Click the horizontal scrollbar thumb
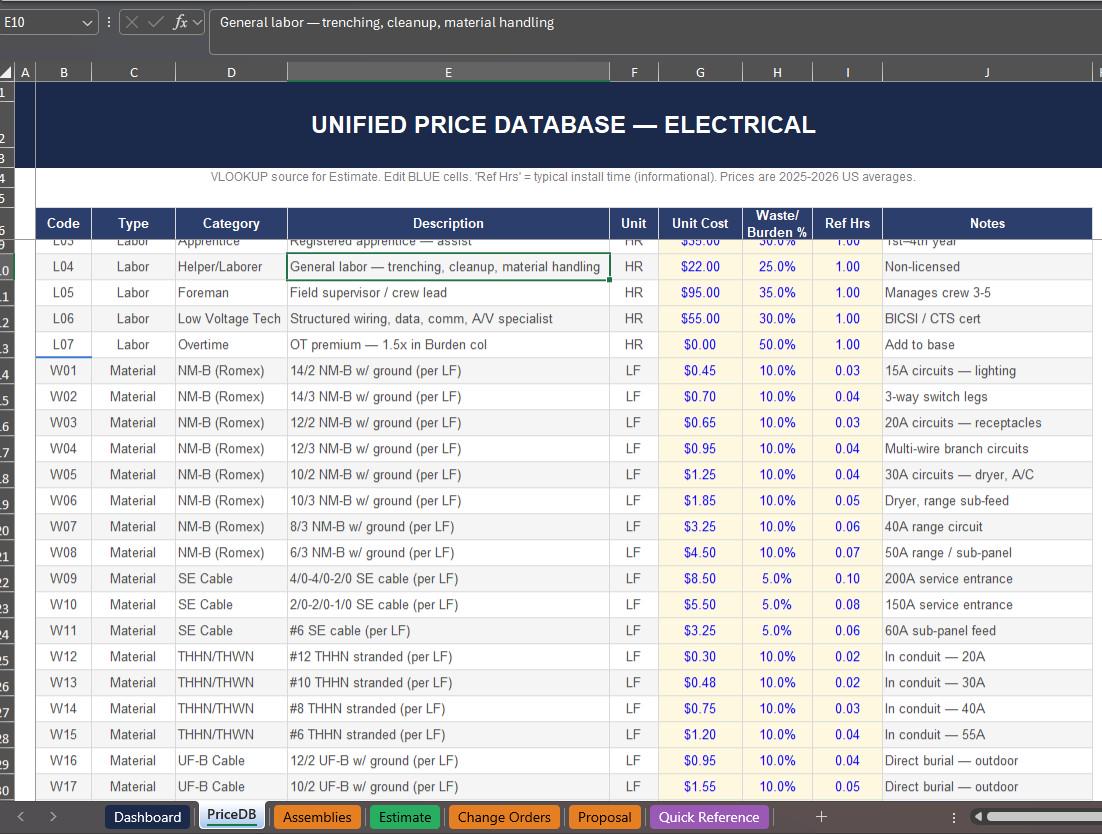 click(1044, 816)
